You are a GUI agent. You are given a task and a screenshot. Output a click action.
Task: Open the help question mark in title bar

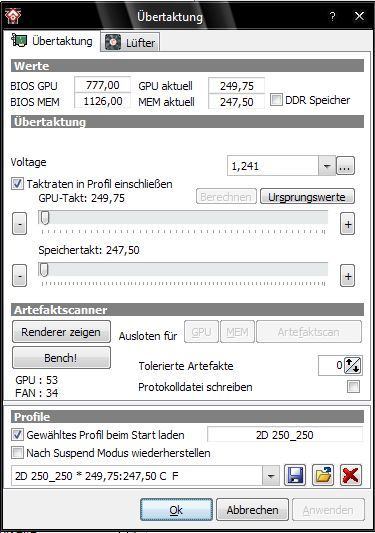tap(333, 16)
